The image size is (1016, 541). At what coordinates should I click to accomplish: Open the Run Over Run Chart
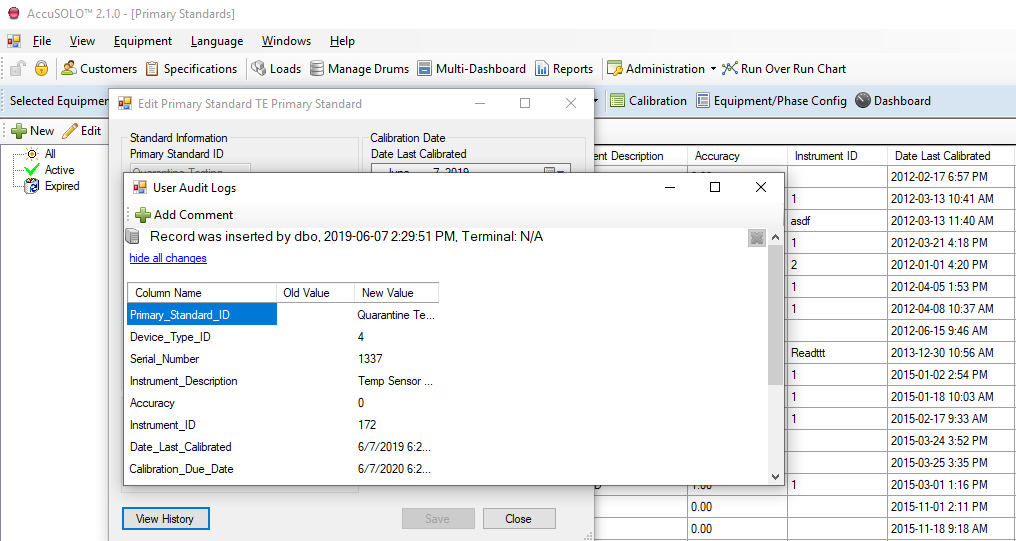click(783, 69)
